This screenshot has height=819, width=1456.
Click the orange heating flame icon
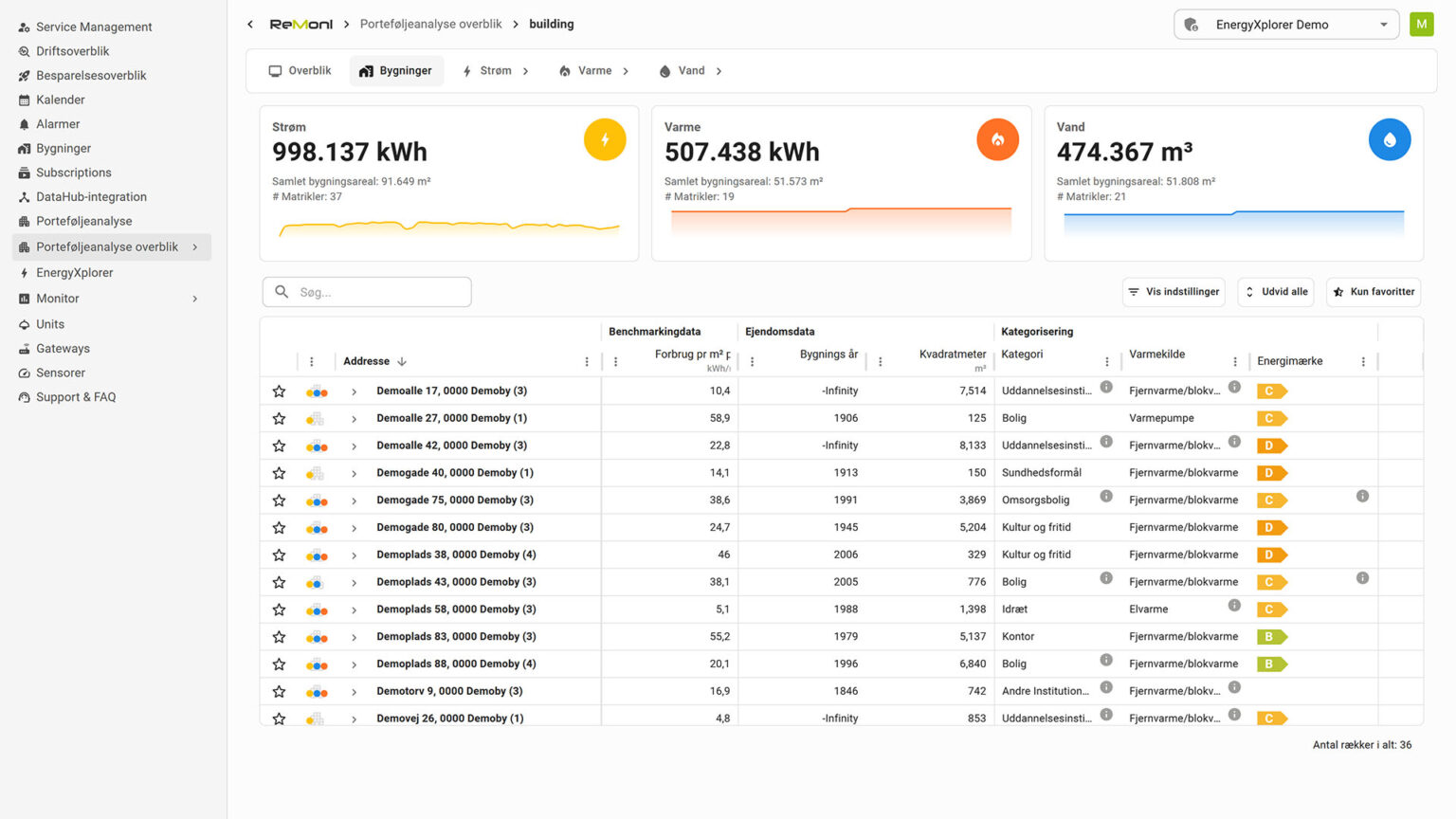pyautogui.click(x=997, y=139)
